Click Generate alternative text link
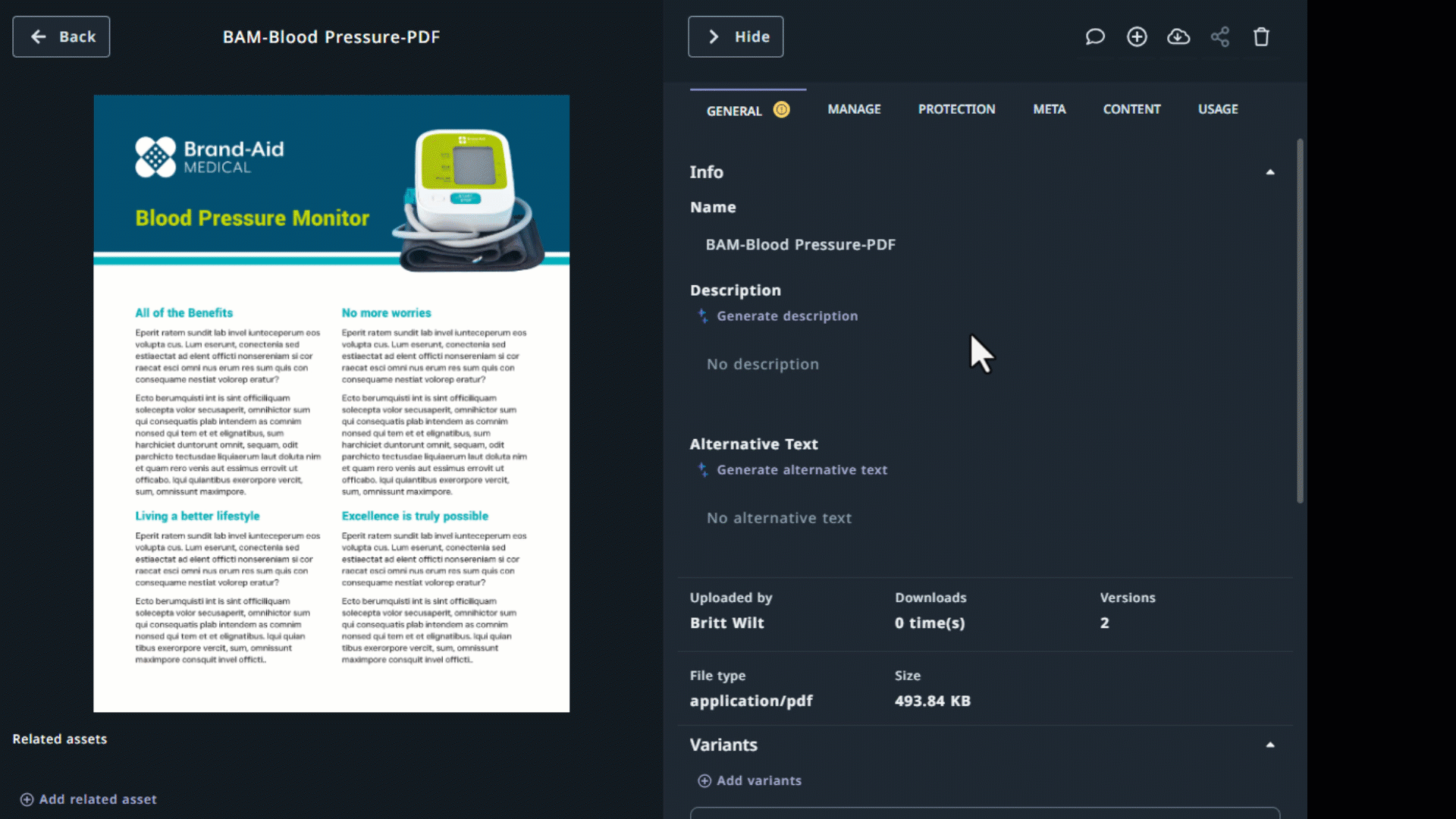Image resolution: width=1456 pixels, height=819 pixels. tap(802, 469)
